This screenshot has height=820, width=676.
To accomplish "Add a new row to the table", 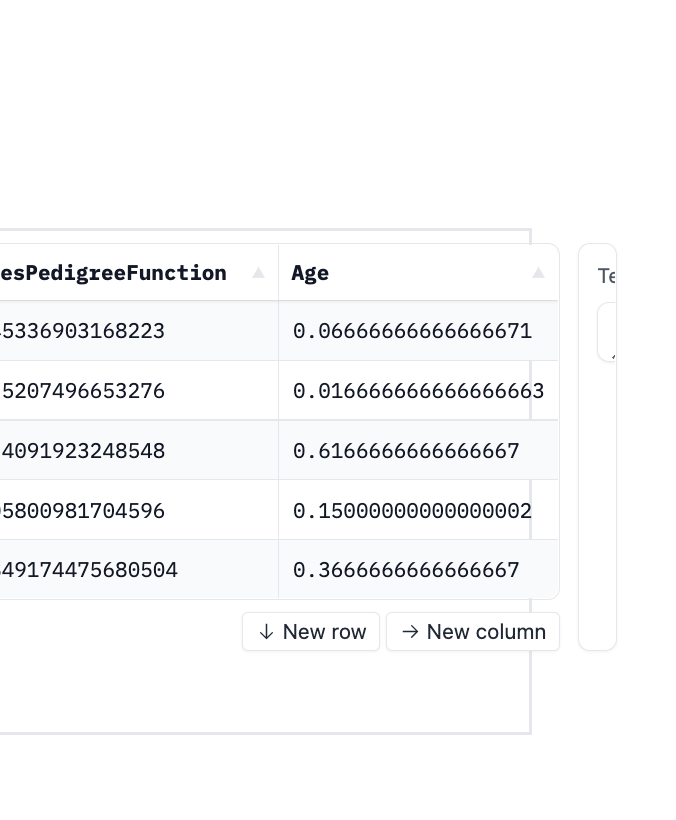I will pyautogui.click(x=311, y=631).
